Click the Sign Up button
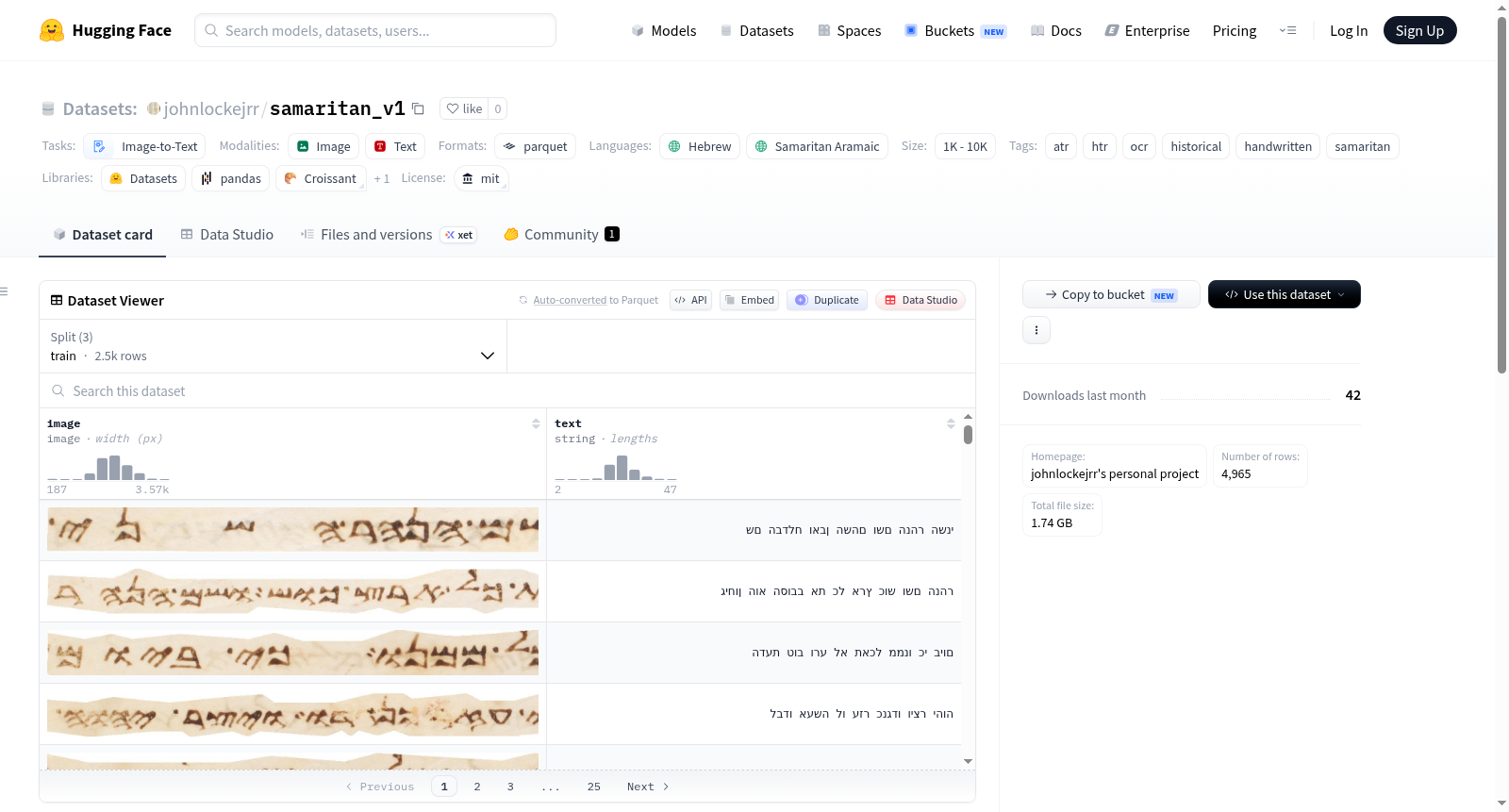Image resolution: width=1509 pixels, height=812 pixels. (1419, 30)
